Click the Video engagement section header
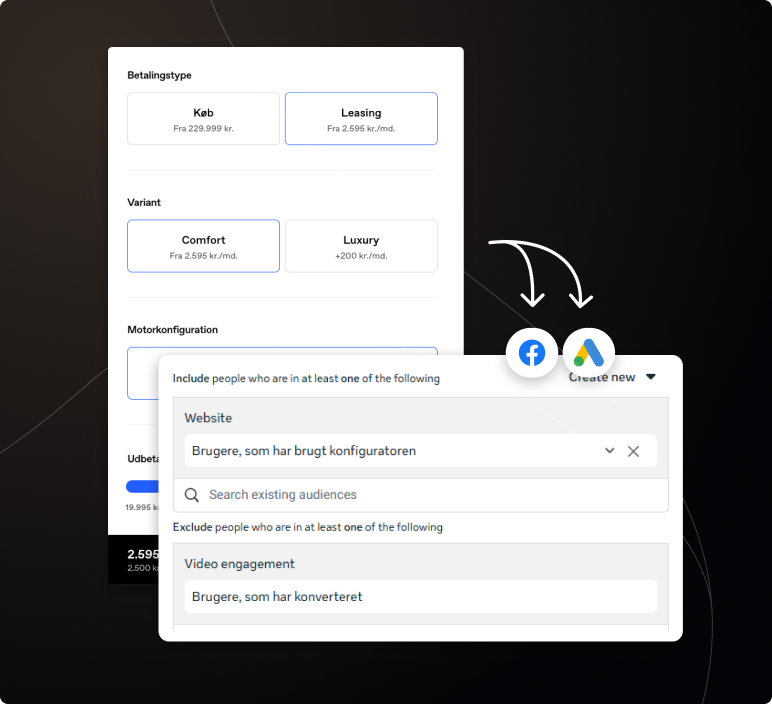This screenshot has width=772, height=704. pos(239,564)
